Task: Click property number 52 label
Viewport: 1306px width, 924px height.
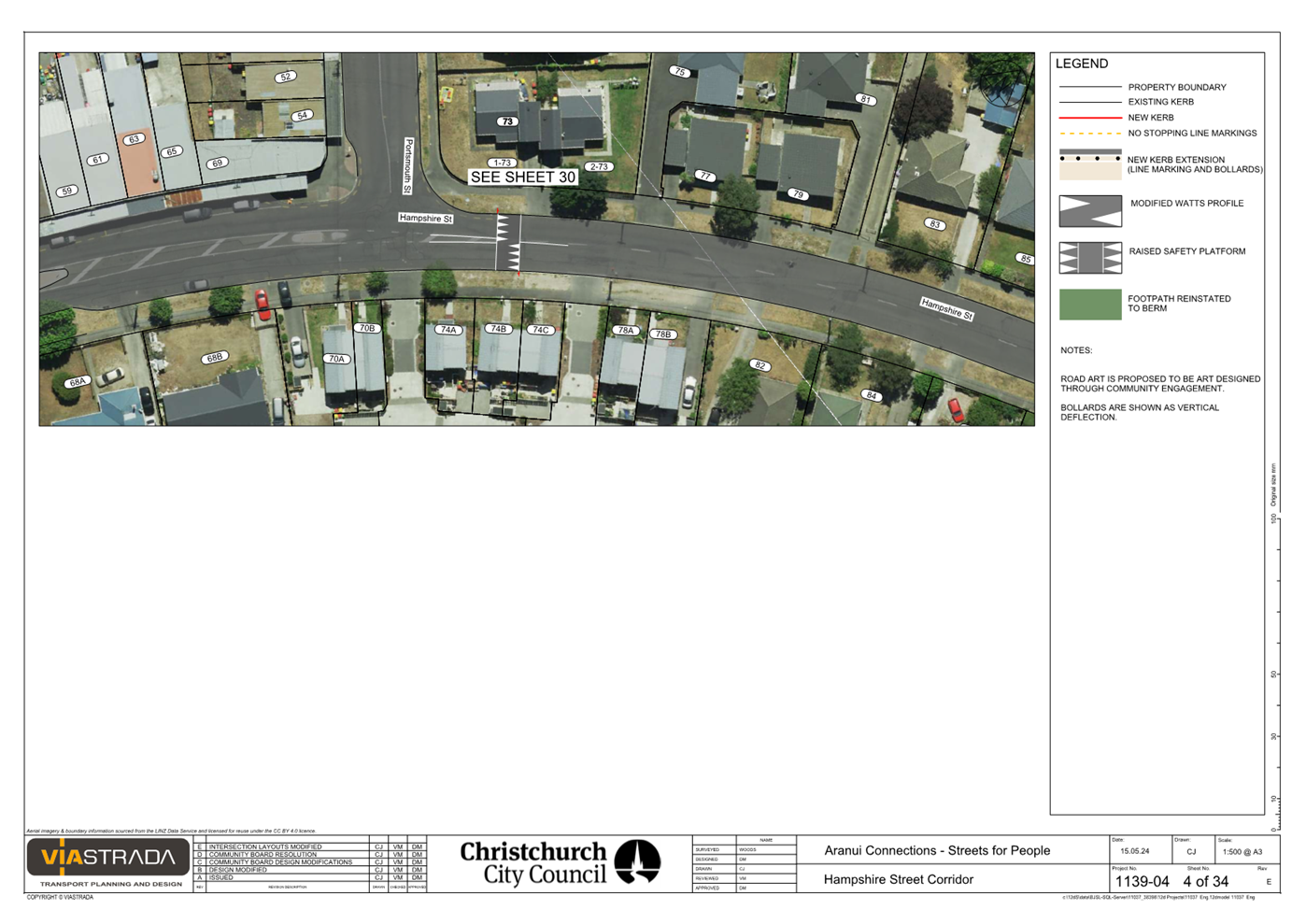Action: tap(286, 77)
